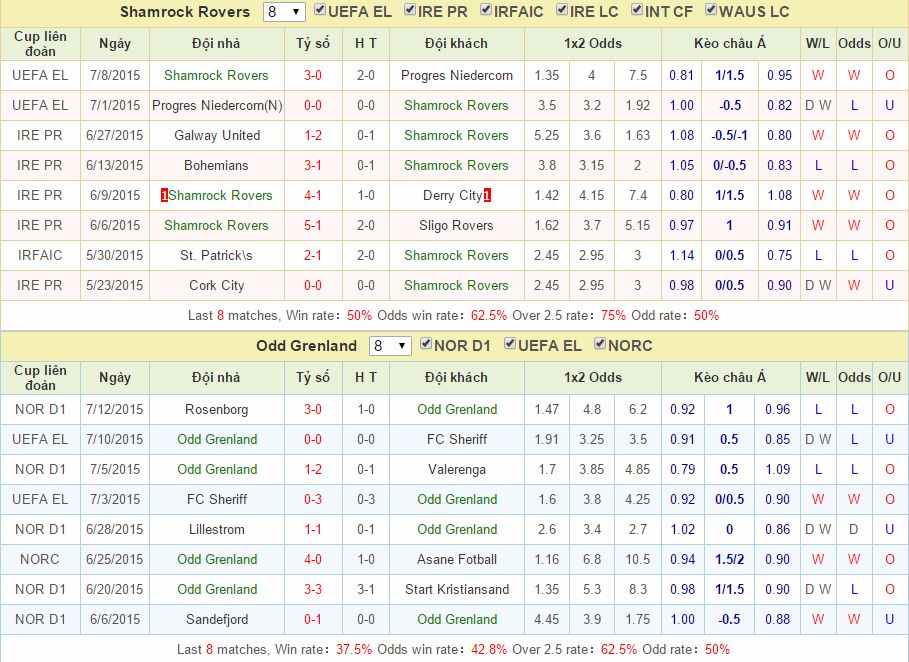Screen dimensions: 909x662
Task: Select the Rosenborg home team cell
Action: (x=216, y=410)
